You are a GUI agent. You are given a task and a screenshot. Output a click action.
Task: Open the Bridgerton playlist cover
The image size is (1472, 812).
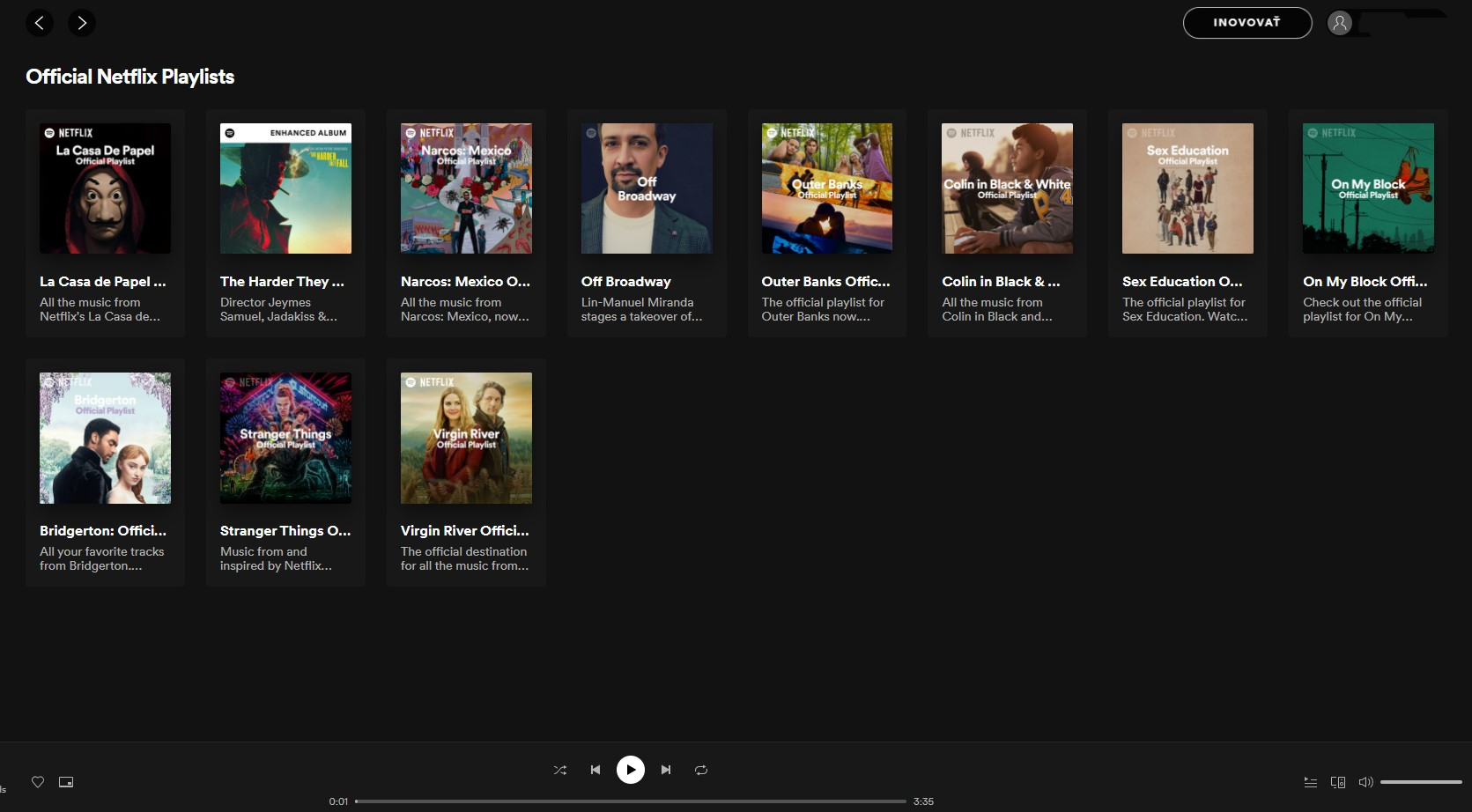(105, 438)
